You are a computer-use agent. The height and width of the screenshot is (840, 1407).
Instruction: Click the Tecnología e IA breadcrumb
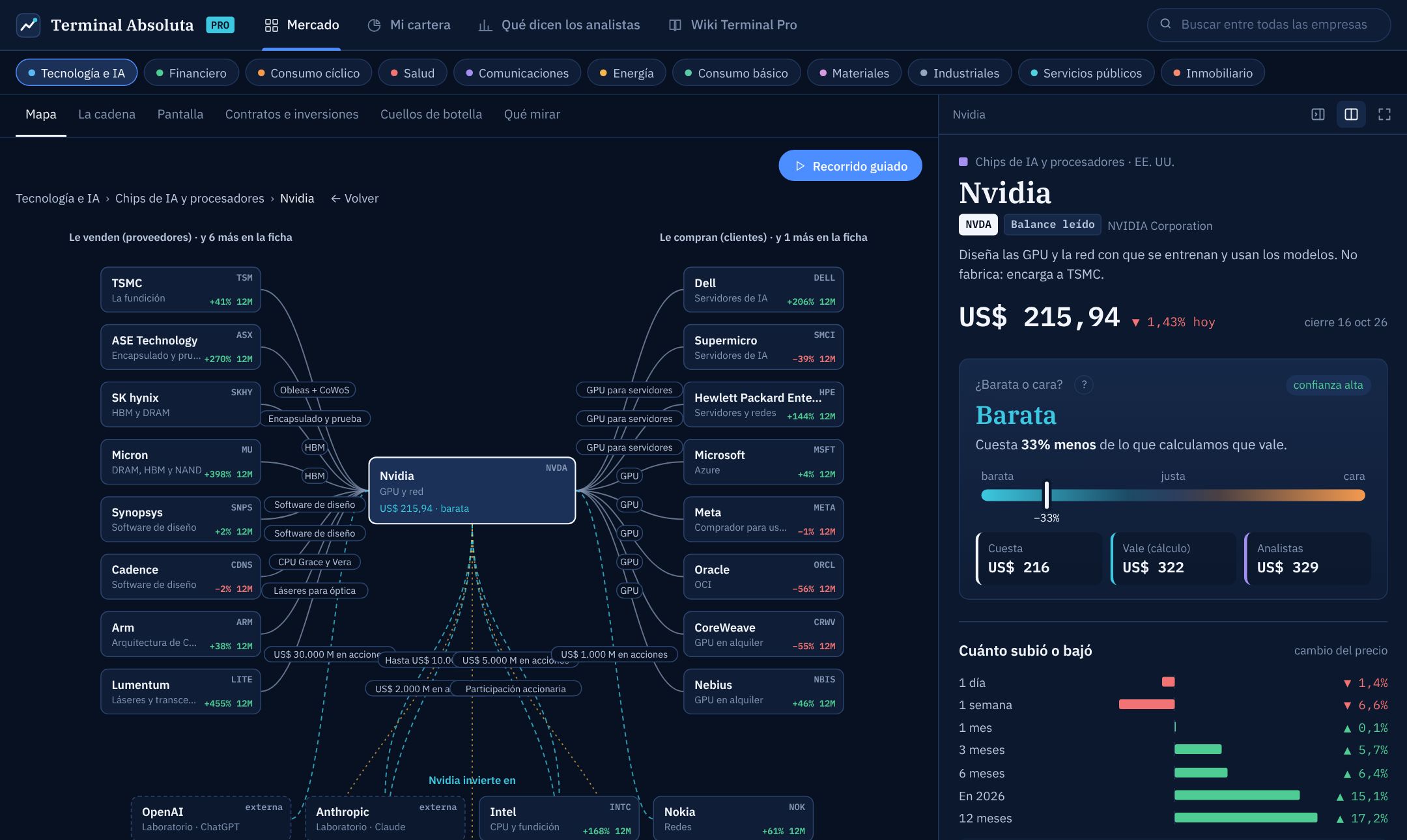coord(57,198)
